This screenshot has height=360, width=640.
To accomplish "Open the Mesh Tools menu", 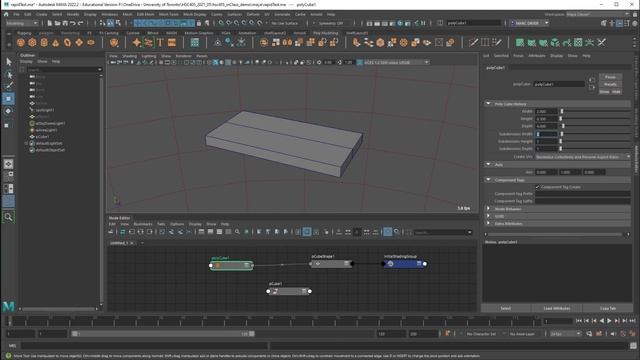I will click(x=168, y=14).
